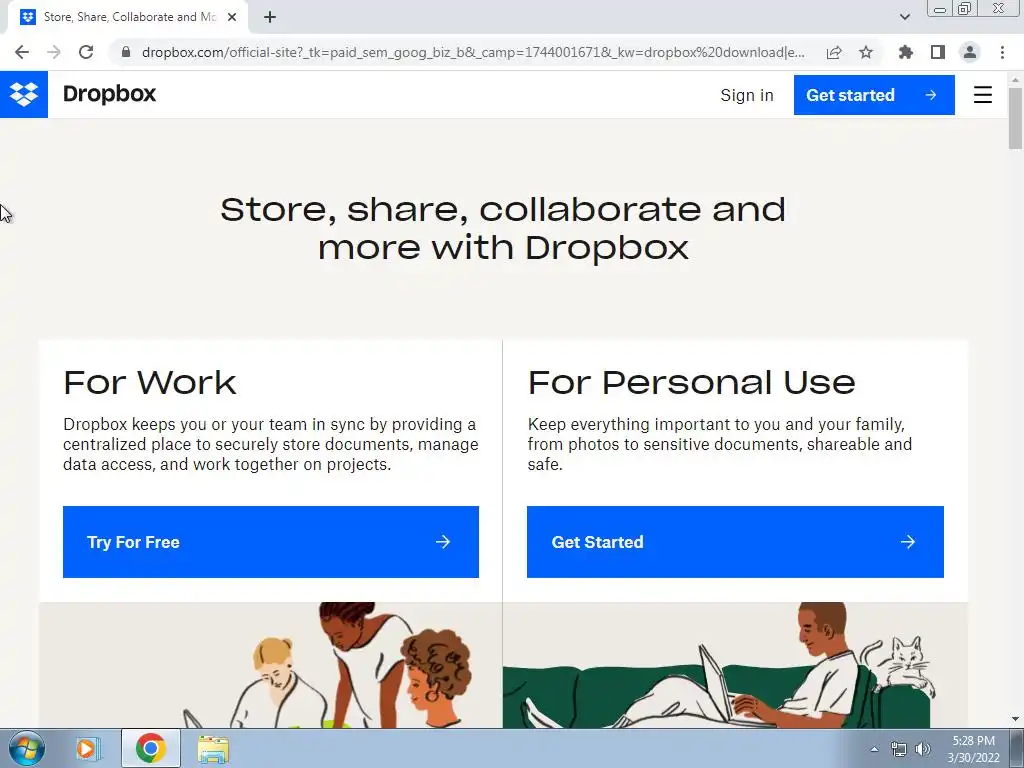Open Windows Media Player from taskbar

[87, 748]
